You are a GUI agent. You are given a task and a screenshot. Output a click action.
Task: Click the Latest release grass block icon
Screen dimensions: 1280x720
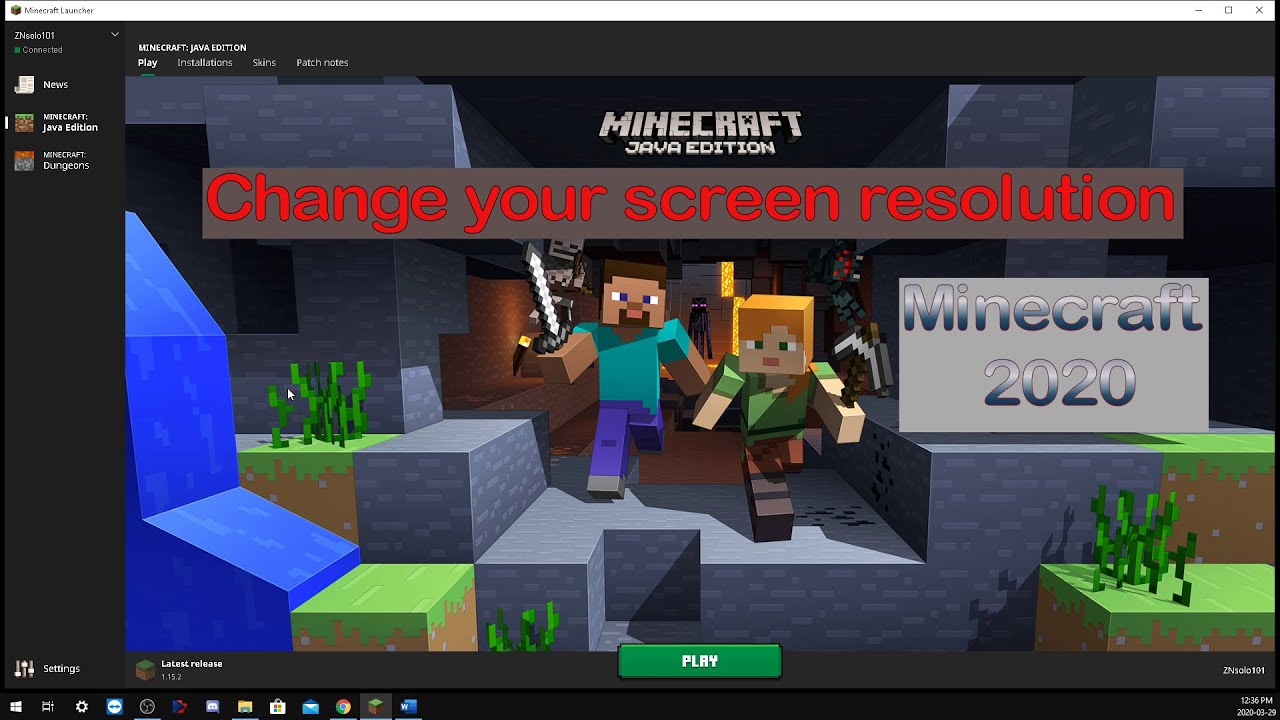coord(146,670)
